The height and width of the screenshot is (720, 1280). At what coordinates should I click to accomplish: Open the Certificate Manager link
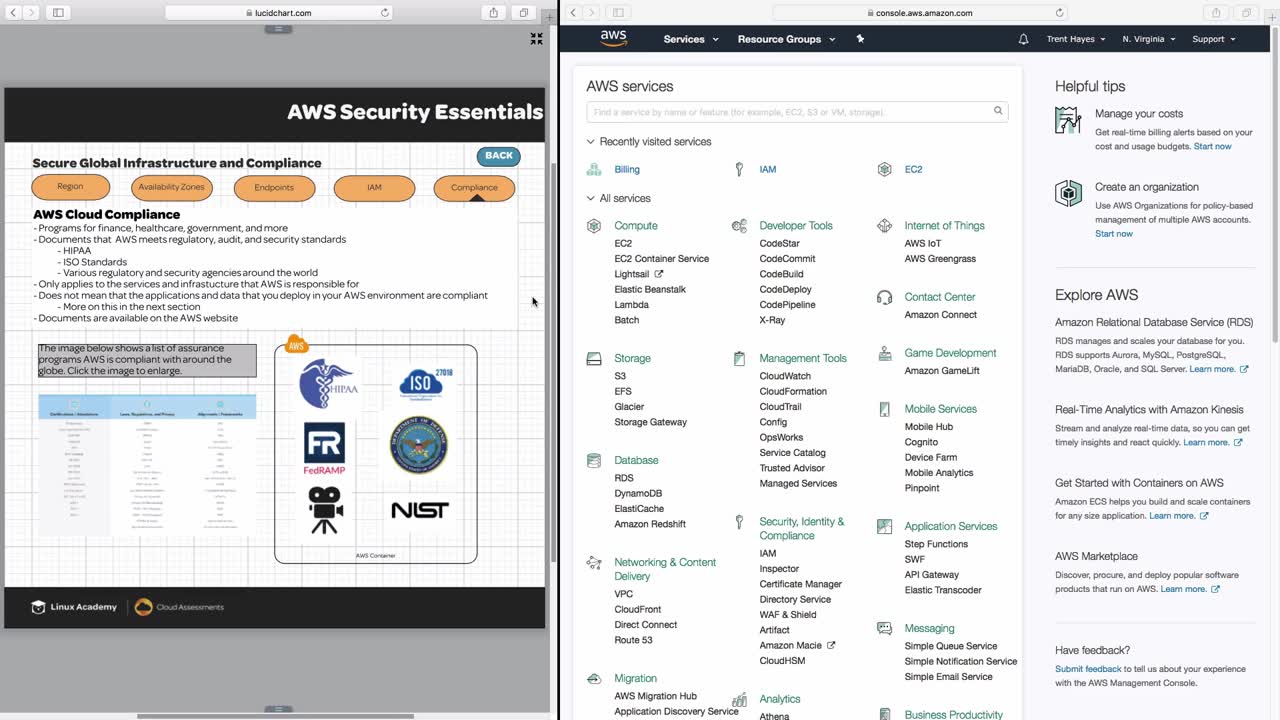(800, 584)
